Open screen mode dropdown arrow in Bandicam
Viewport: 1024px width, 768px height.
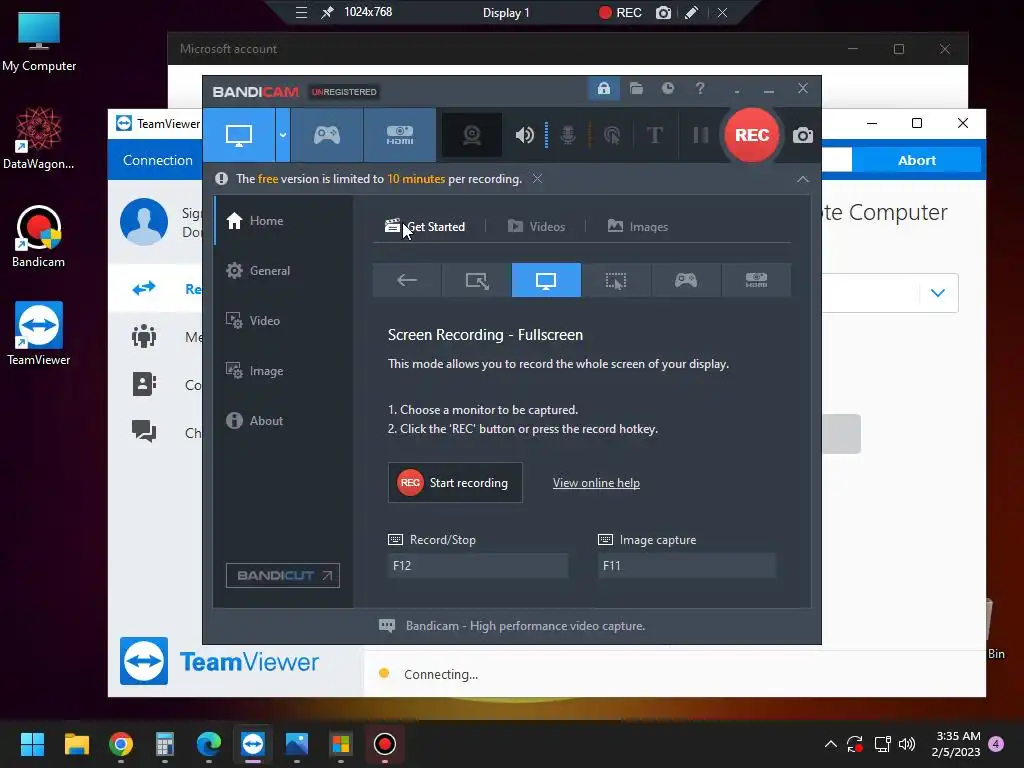pyautogui.click(x=283, y=135)
